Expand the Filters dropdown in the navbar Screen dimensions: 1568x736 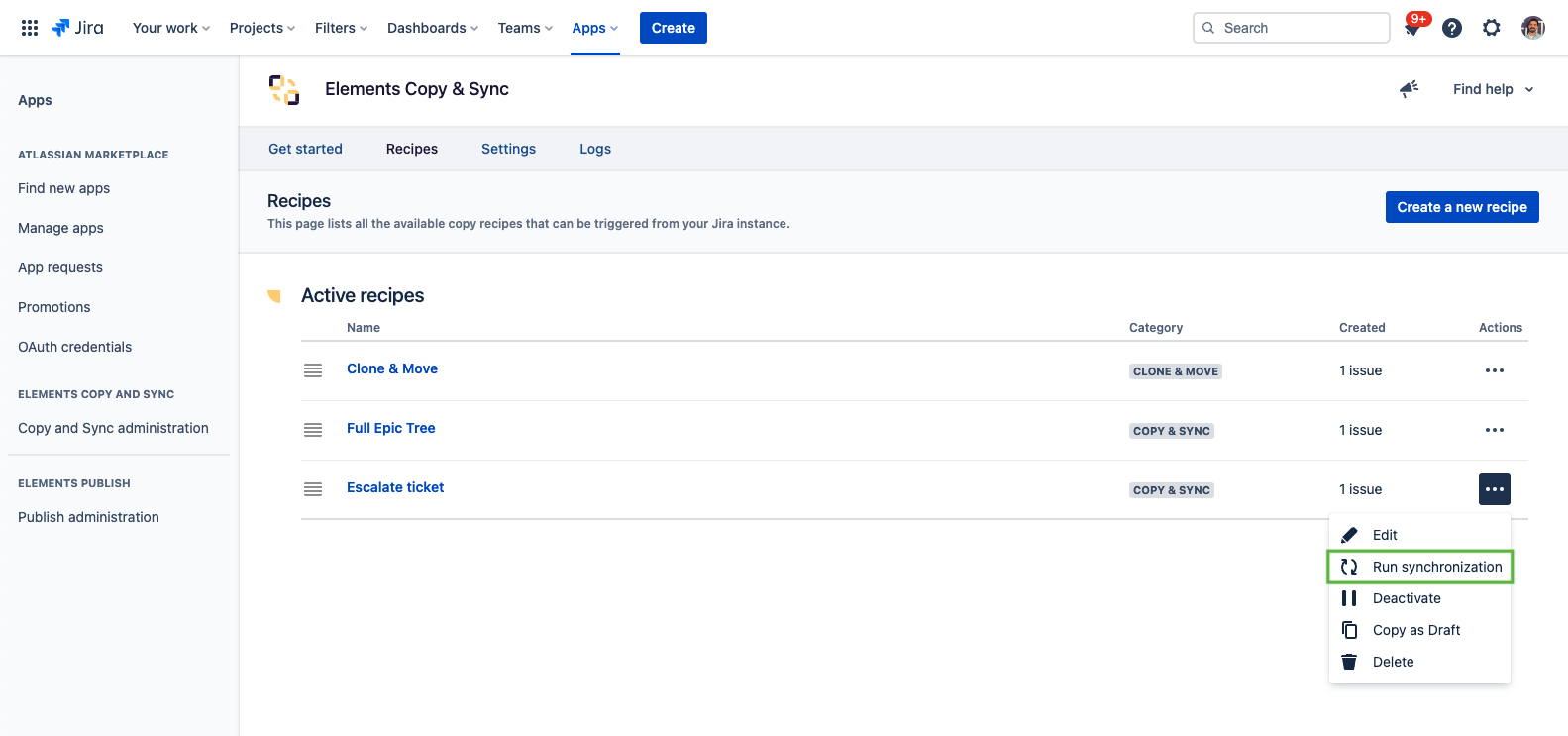[341, 28]
